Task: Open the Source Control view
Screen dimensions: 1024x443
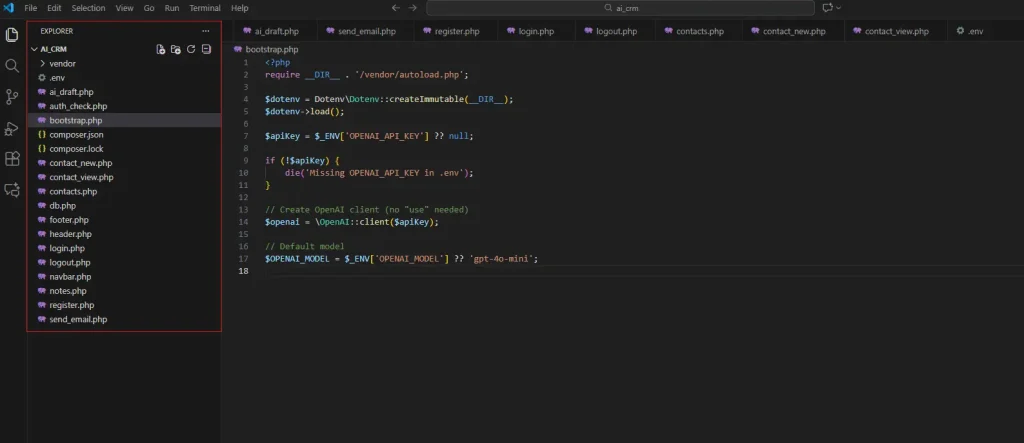Action: [12, 97]
